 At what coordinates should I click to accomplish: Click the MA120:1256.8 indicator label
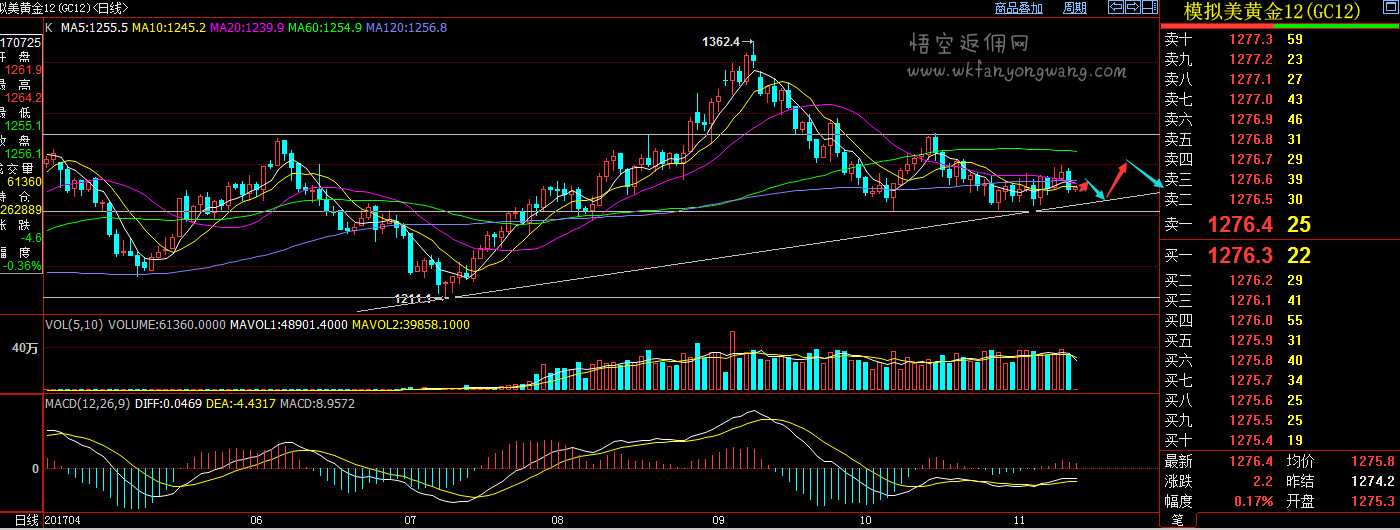pos(406,28)
